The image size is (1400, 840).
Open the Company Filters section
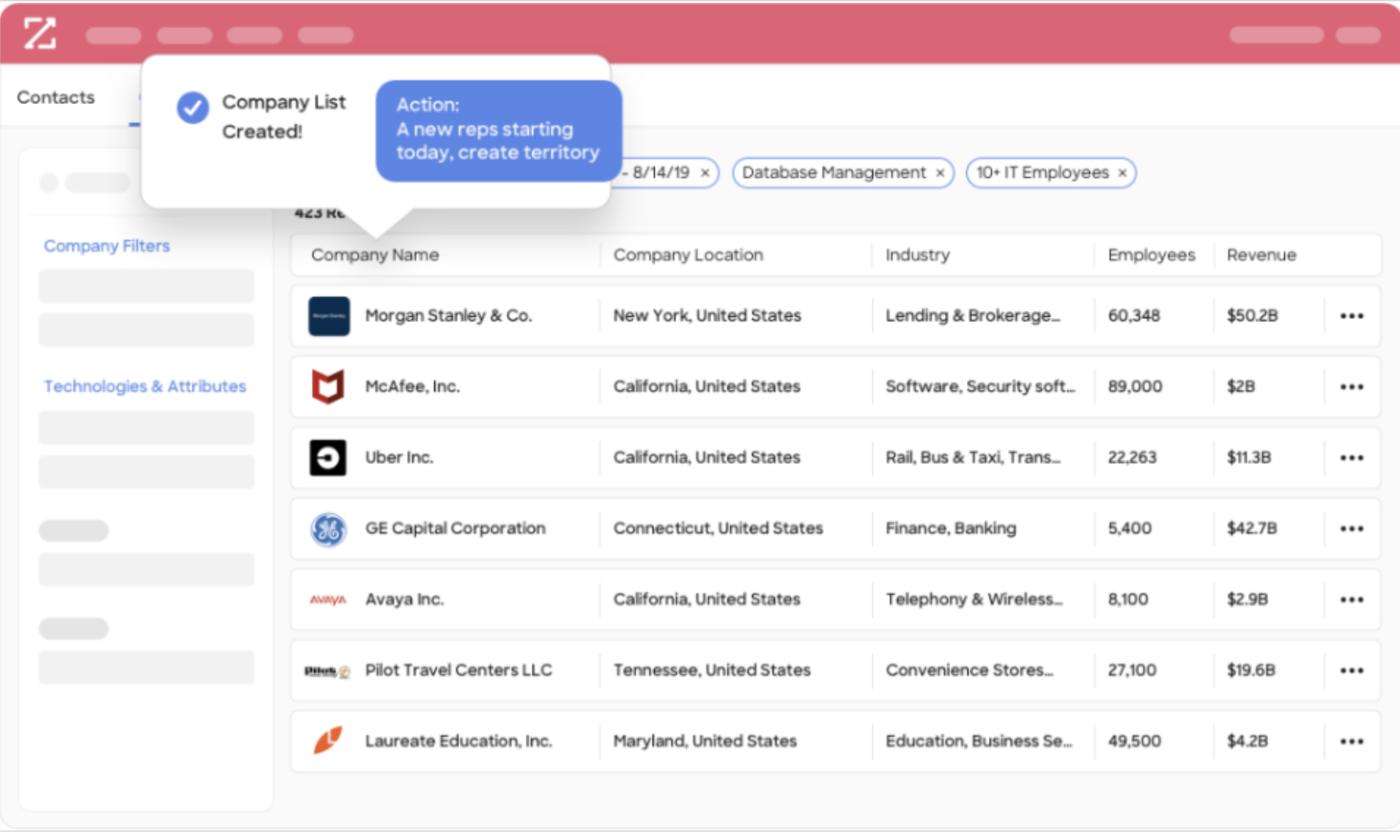[107, 246]
